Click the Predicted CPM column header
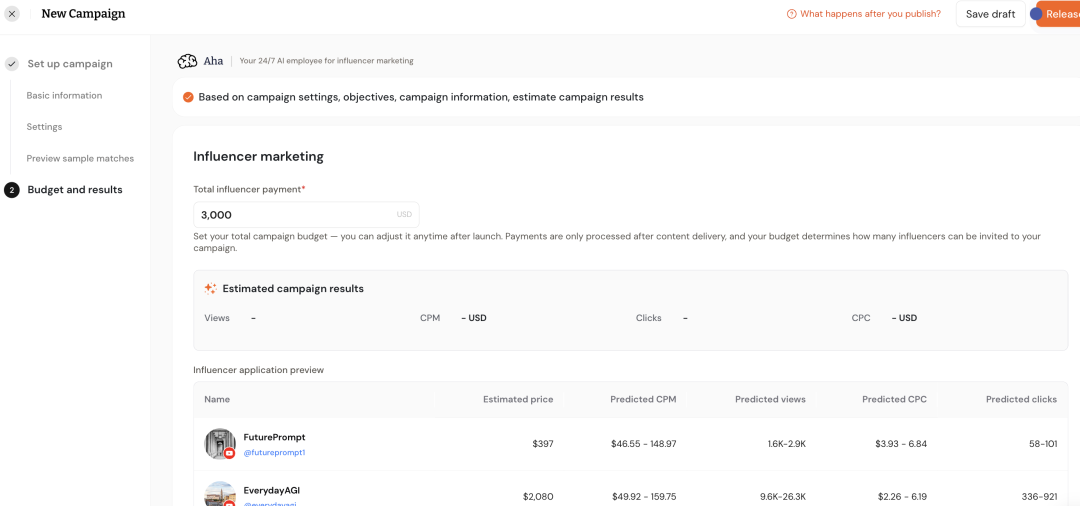The width and height of the screenshot is (1080, 506). (643, 399)
